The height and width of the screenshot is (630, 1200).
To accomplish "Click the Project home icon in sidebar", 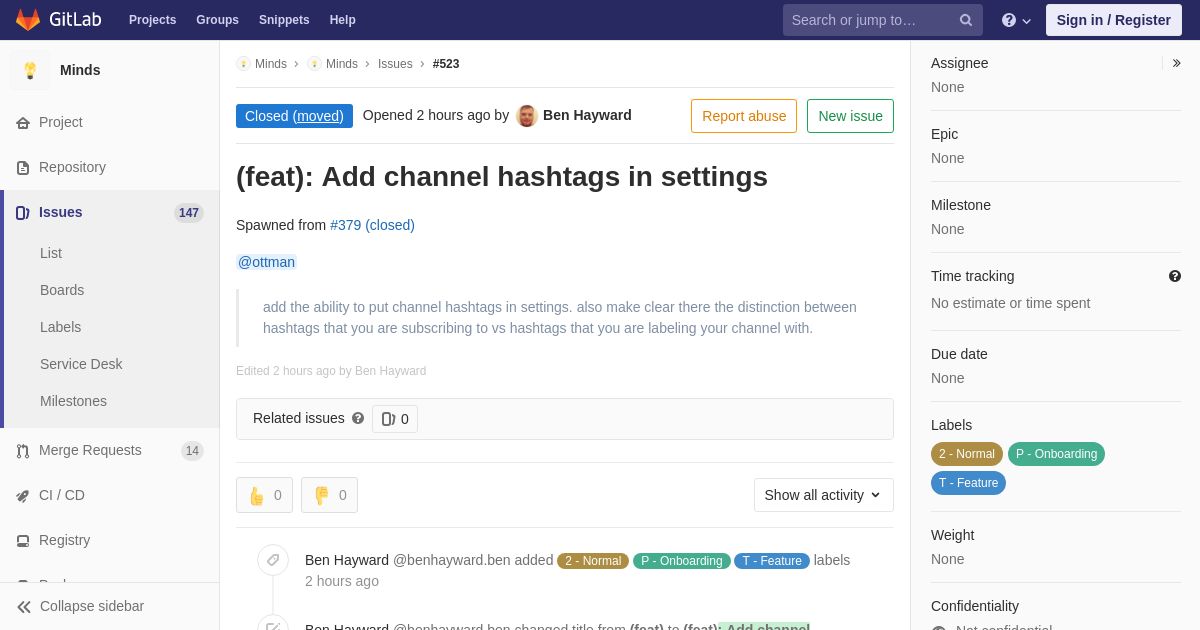I will [x=23, y=123].
